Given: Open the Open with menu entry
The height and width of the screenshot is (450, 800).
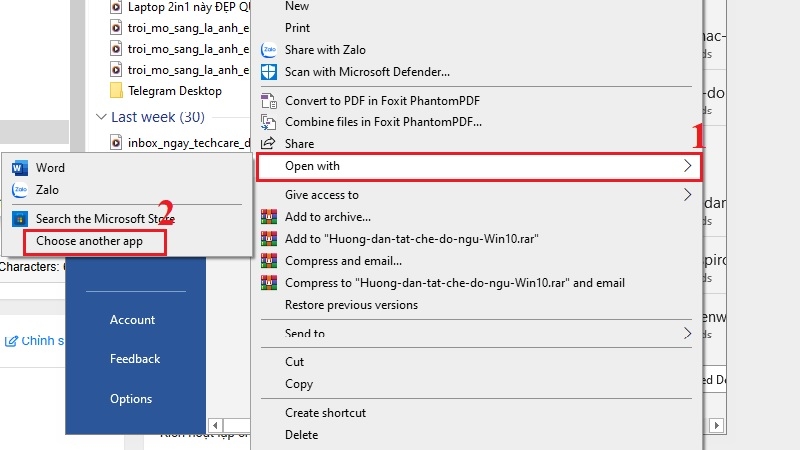Looking at the screenshot, I should coord(480,166).
